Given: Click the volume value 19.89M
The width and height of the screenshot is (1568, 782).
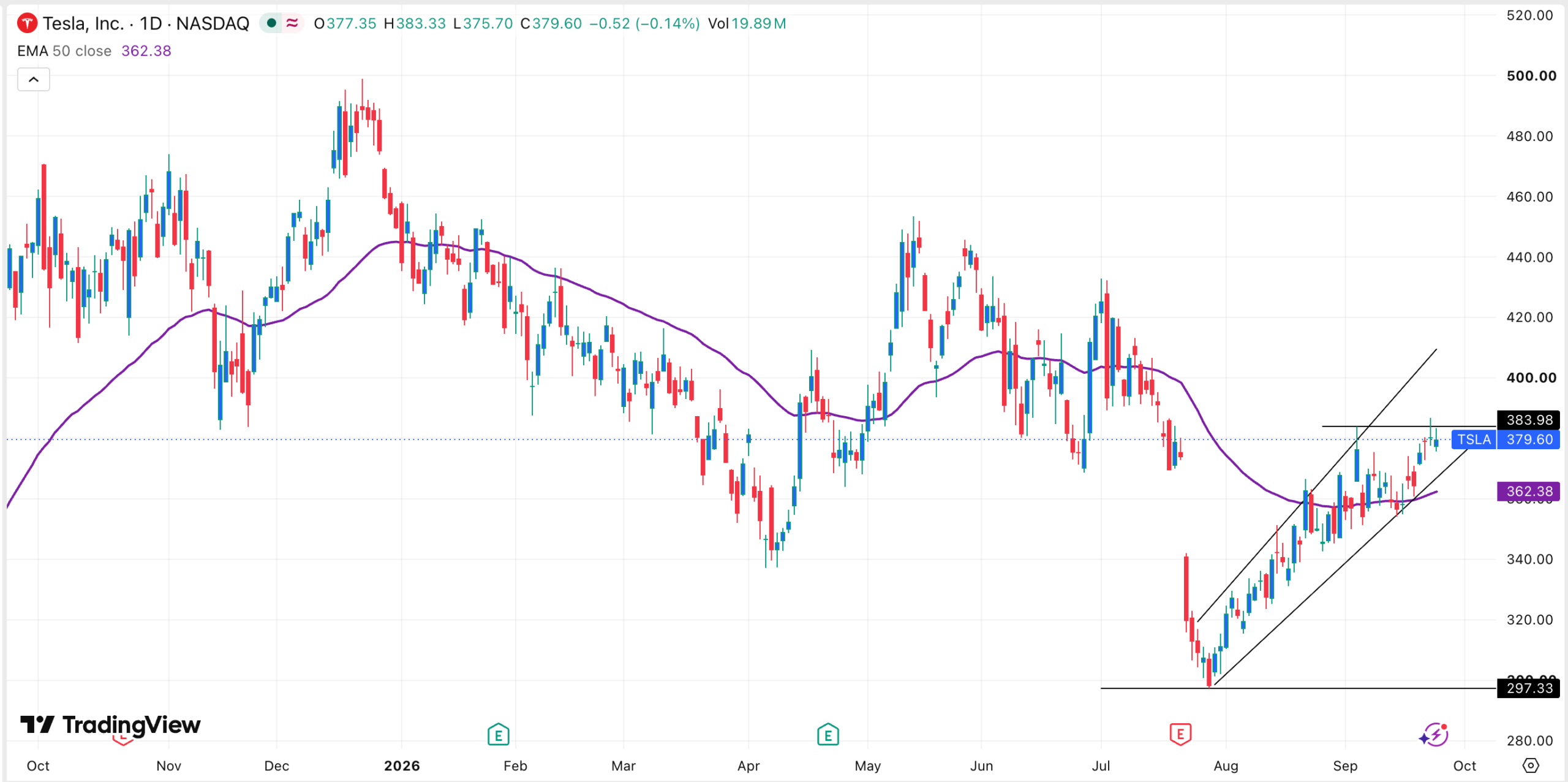Looking at the screenshot, I should click(x=758, y=23).
